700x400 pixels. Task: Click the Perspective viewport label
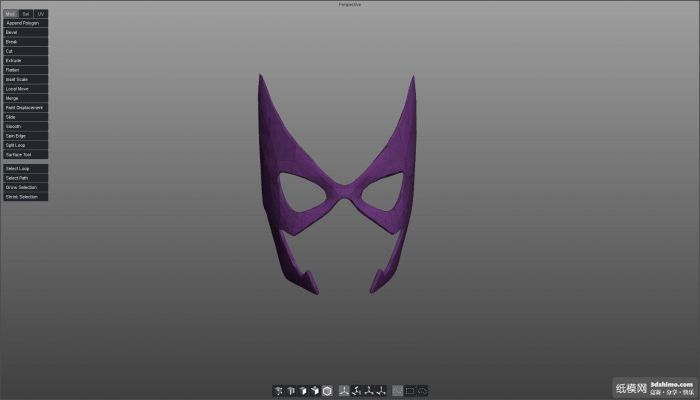click(350, 4)
